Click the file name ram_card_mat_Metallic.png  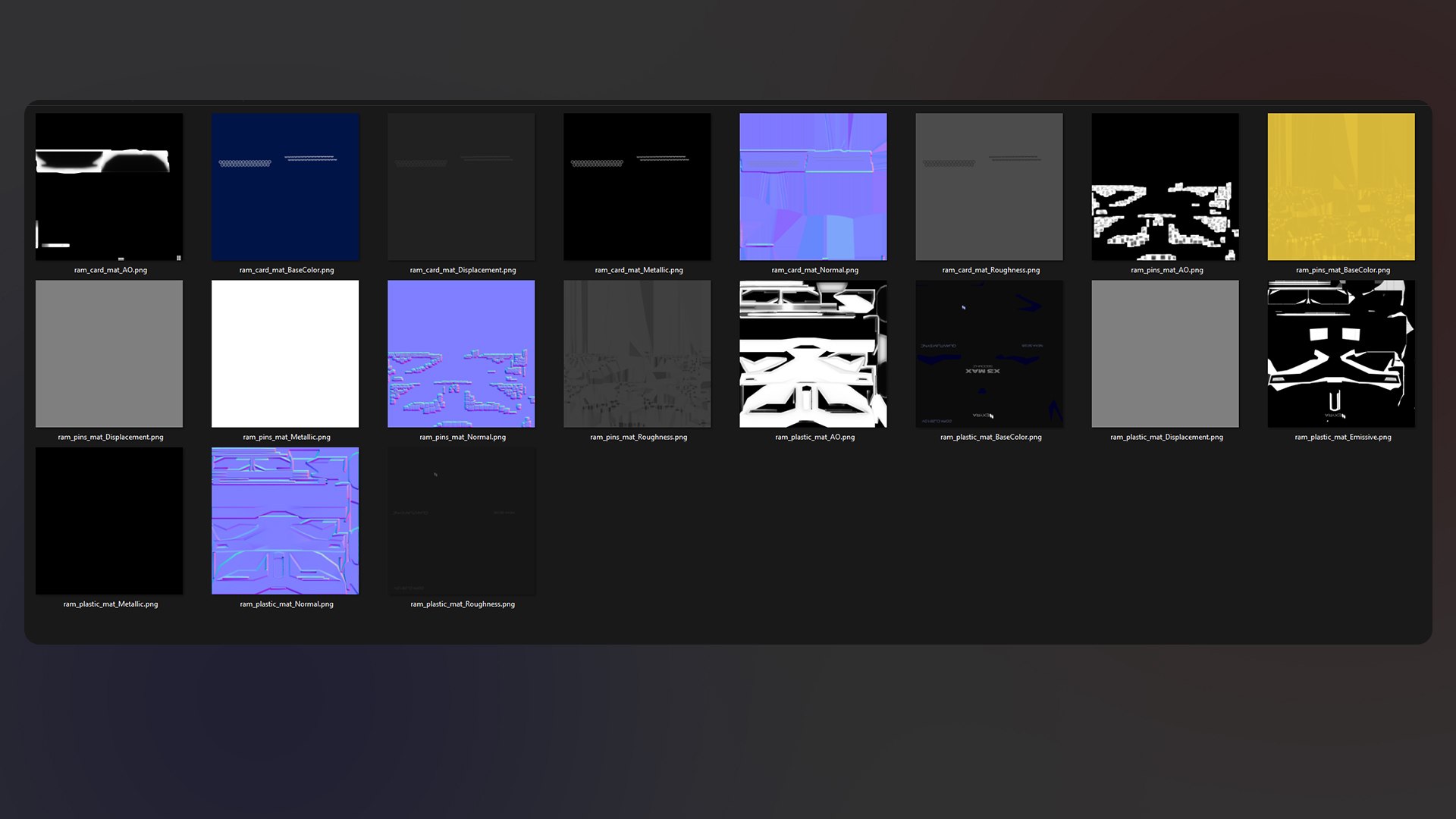click(x=639, y=270)
